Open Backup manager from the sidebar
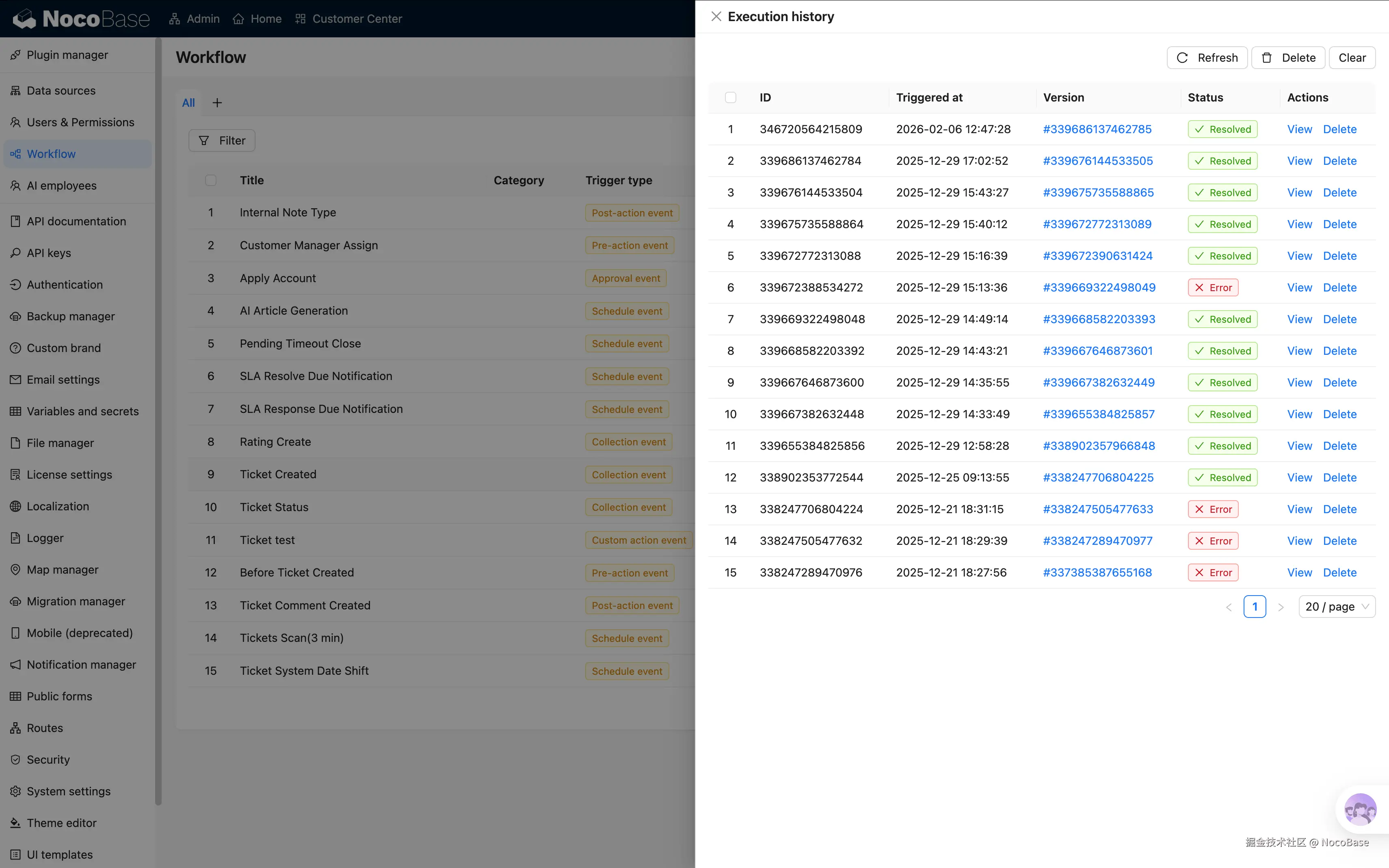 [70, 316]
